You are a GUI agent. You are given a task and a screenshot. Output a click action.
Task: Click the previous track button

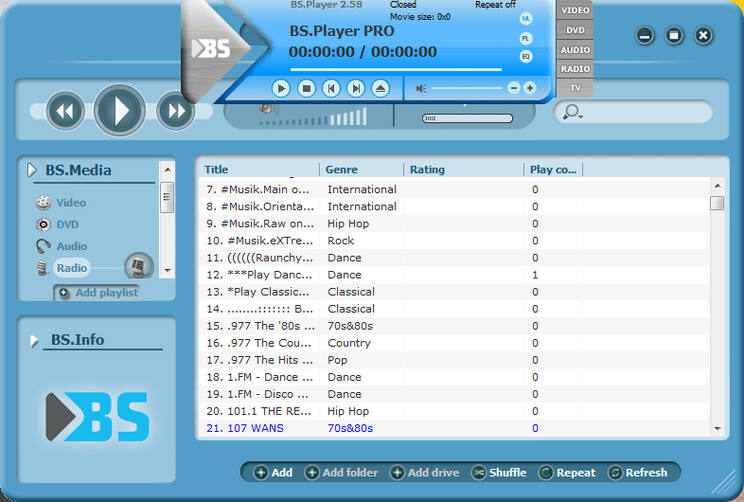click(331, 88)
